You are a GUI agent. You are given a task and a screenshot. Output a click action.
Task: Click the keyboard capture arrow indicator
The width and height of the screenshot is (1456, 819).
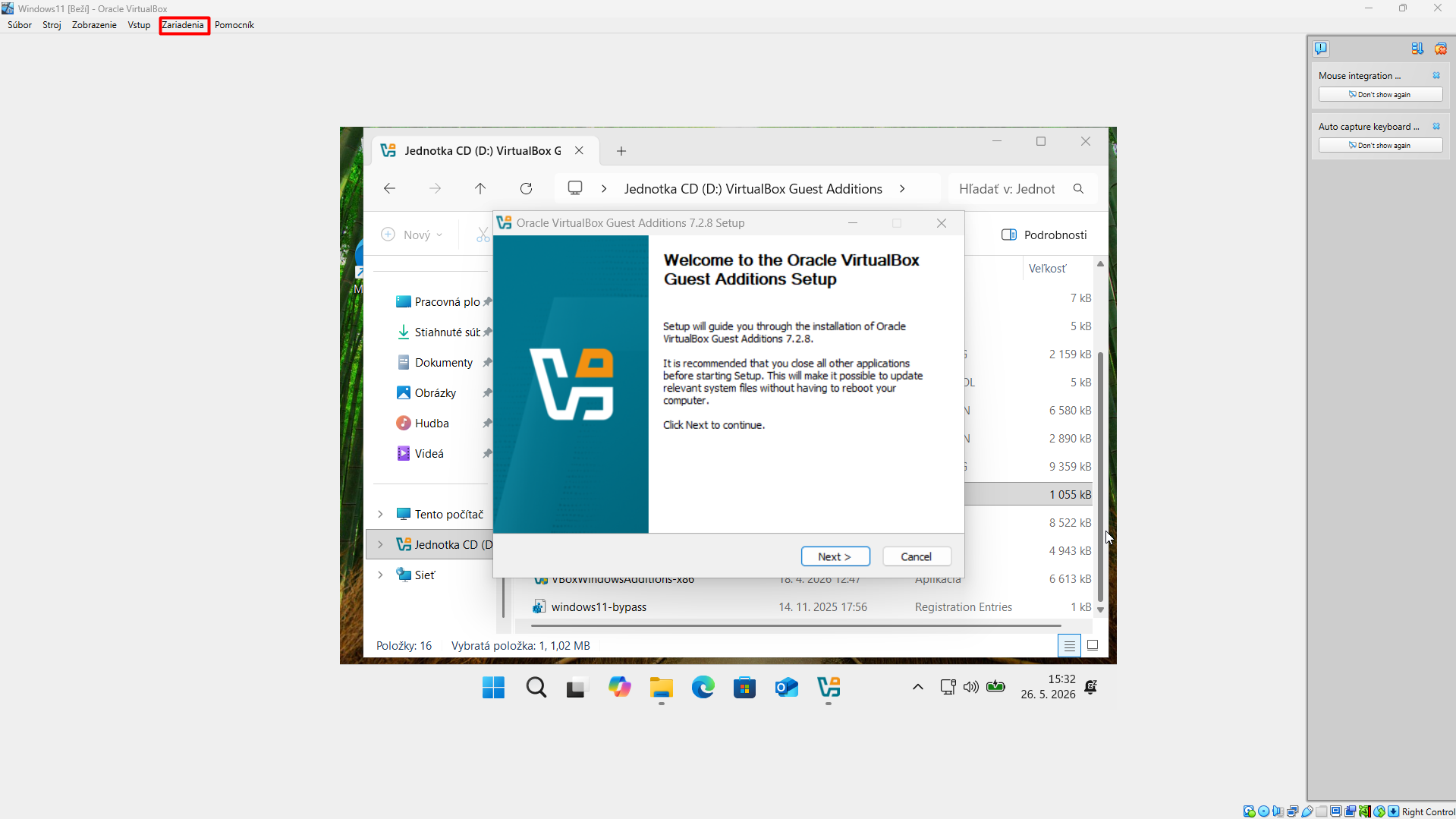click(1394, 811)
